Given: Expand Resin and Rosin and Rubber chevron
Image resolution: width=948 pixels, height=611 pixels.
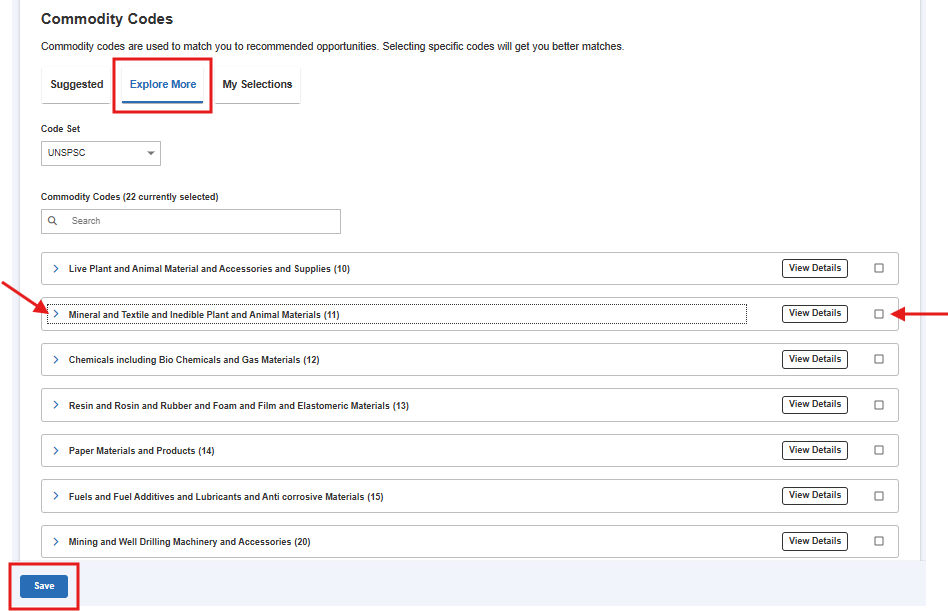Looking at the screenshot, I should click(56, 405).
